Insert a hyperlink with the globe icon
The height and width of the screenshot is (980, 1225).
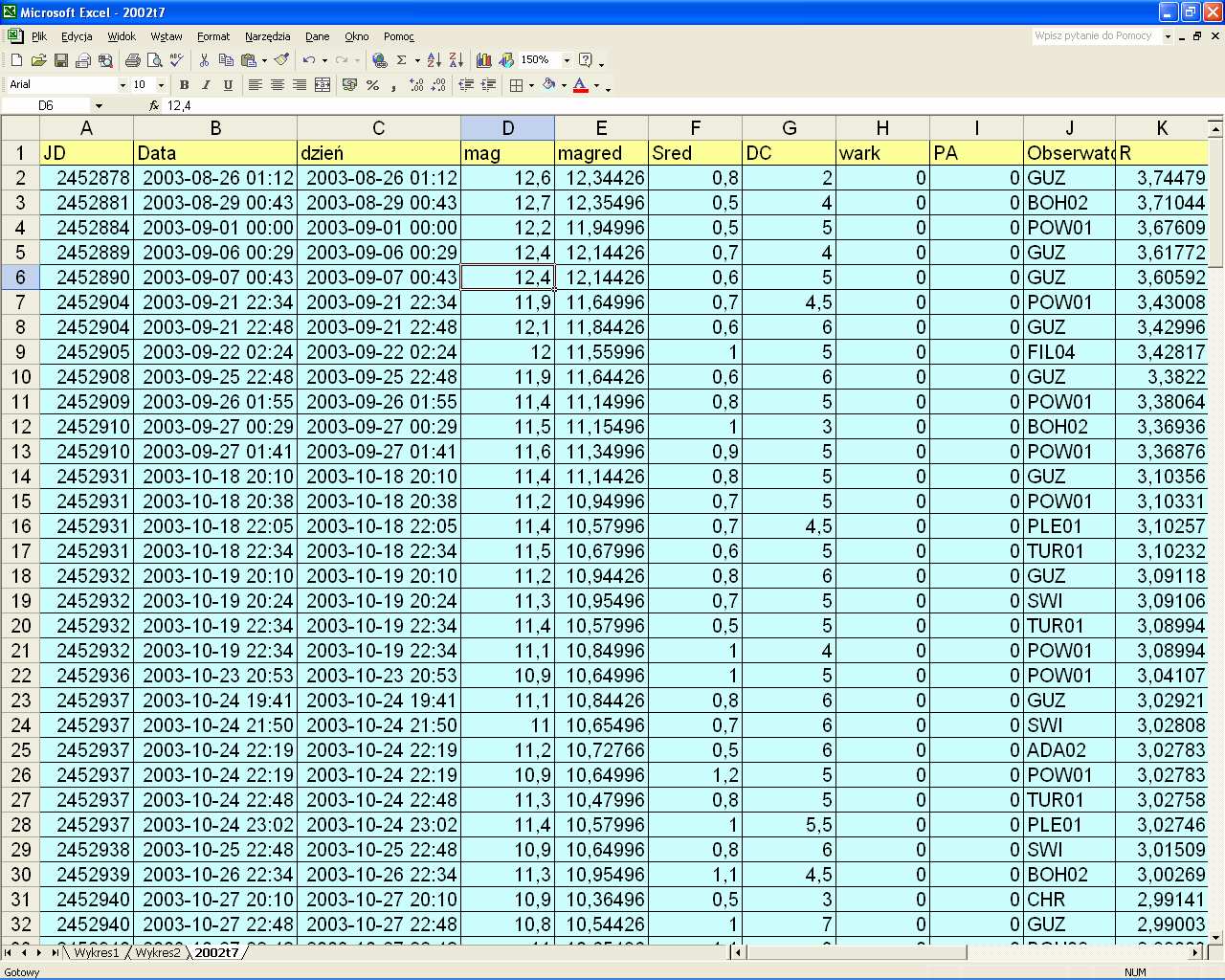click(x=380, y=60)
